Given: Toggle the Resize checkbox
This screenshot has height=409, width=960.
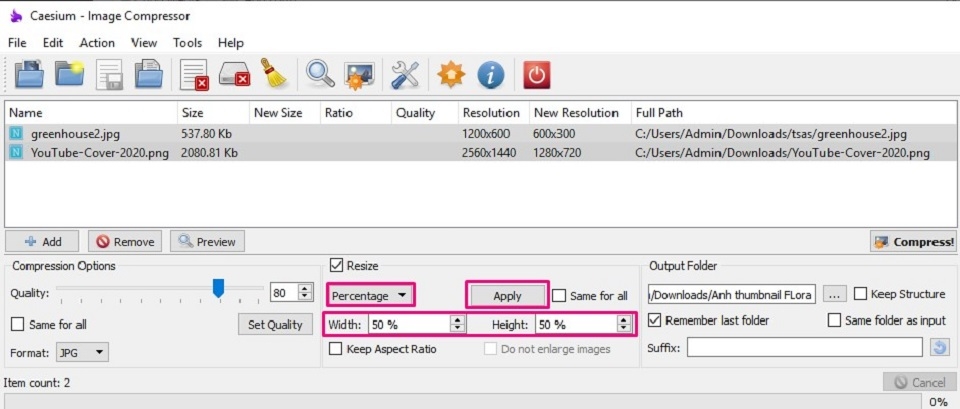Looking at the screenshot, I should (336, 265).
